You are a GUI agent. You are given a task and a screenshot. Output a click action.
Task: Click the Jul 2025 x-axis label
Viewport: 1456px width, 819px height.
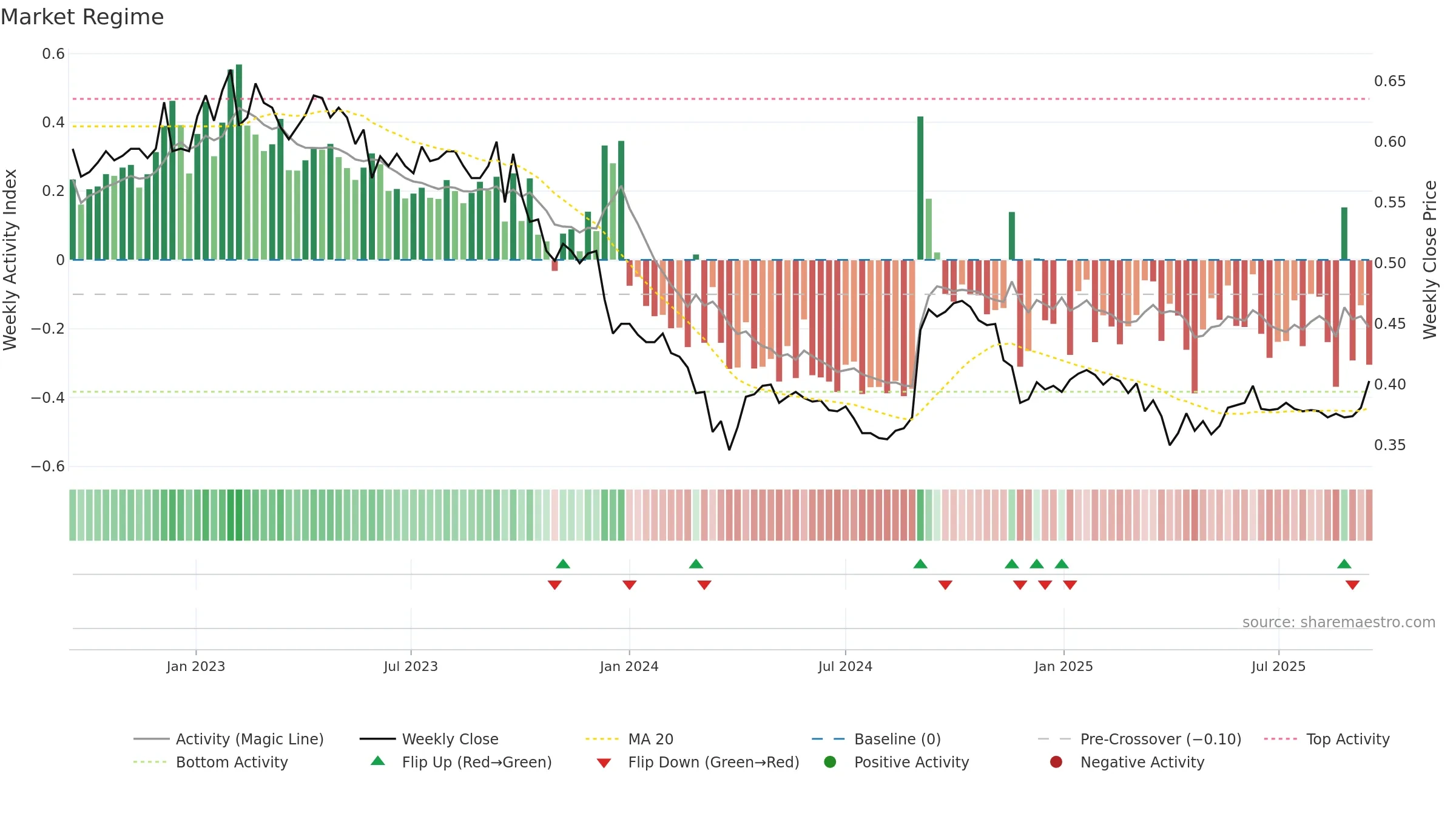click(1278, 666)
